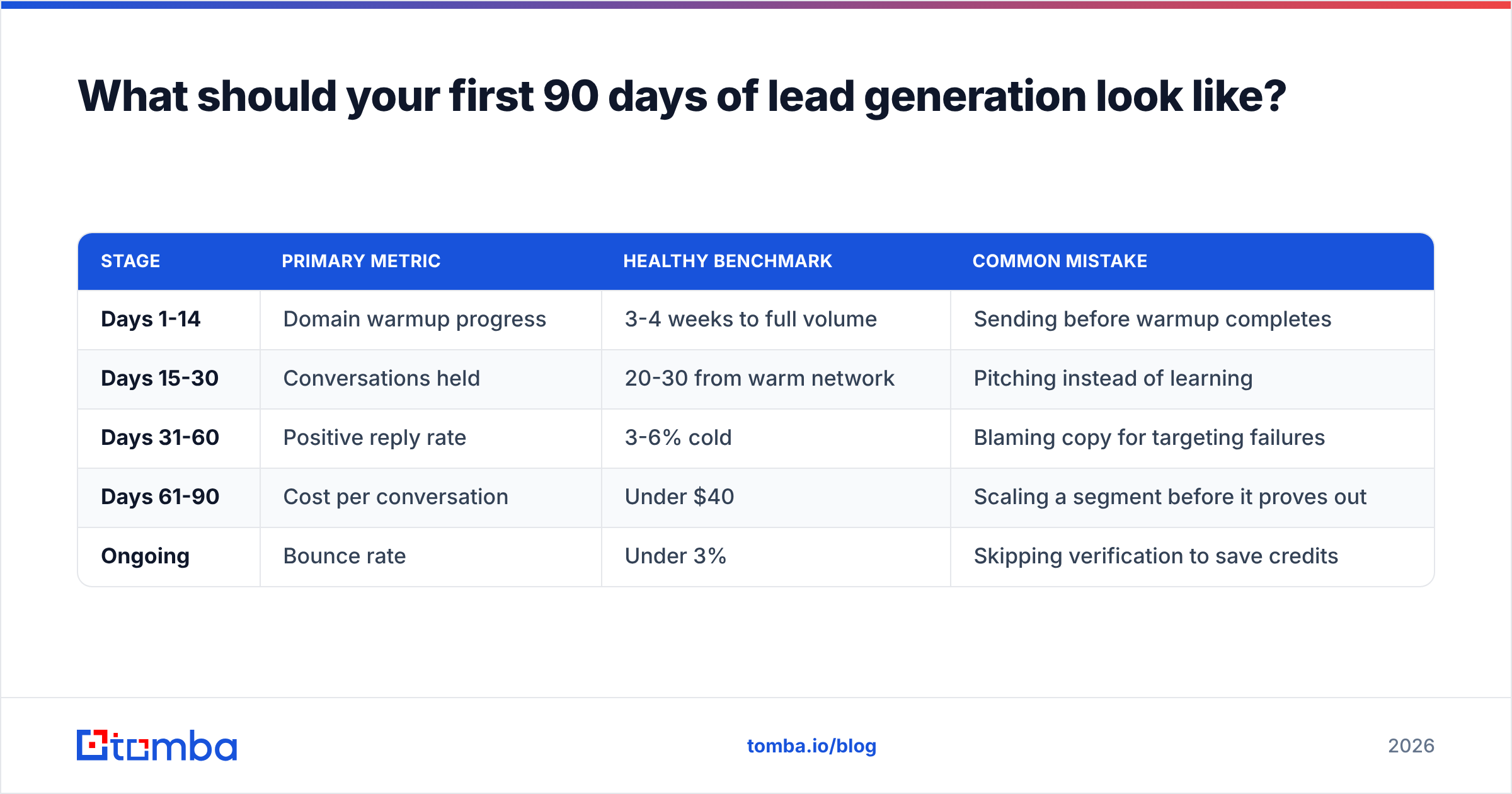This screenshot has height=794, width=1512.
Task: Open the tomba.io/blog link
Action: tap(811, 746)
